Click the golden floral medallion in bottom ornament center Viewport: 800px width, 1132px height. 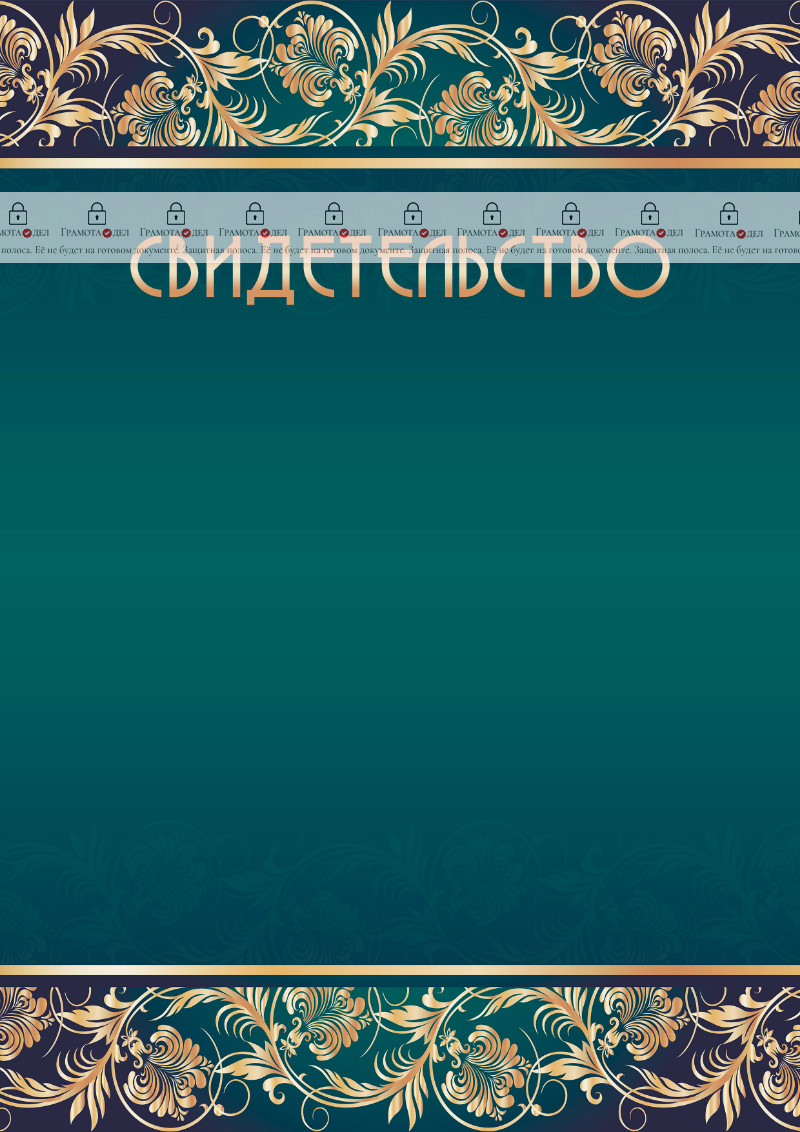[400, 1060]
